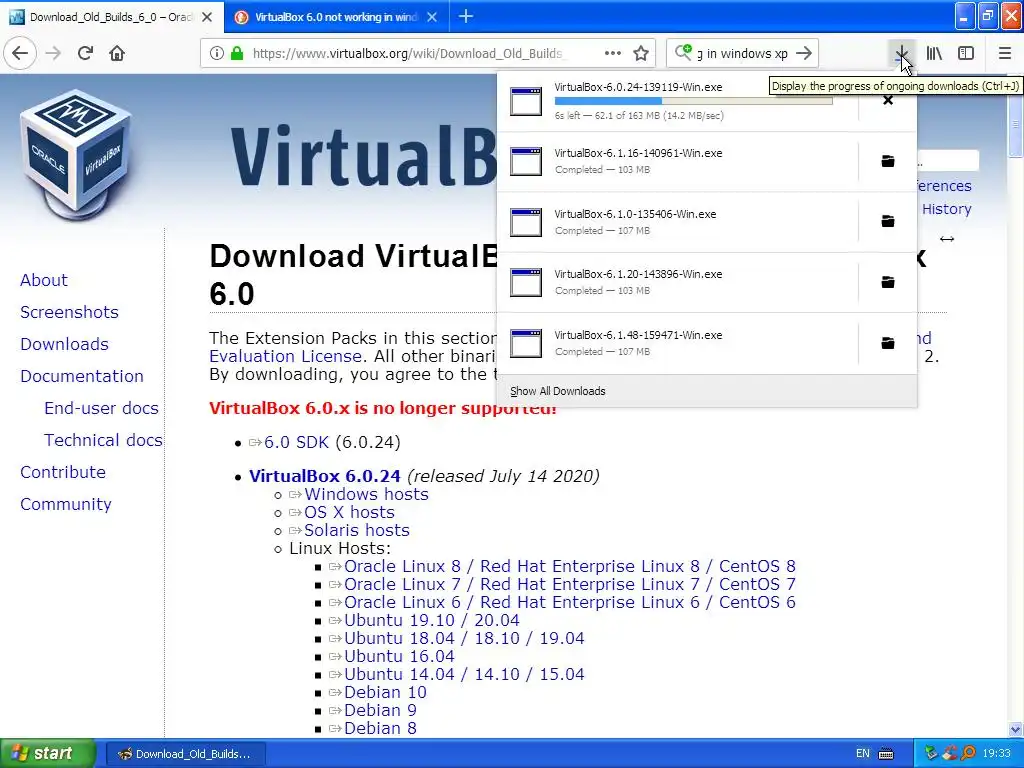Viewport: 1024px width, 768px height.
Task: Open the Windows Start menu
Action: click(x=47, y=753)
